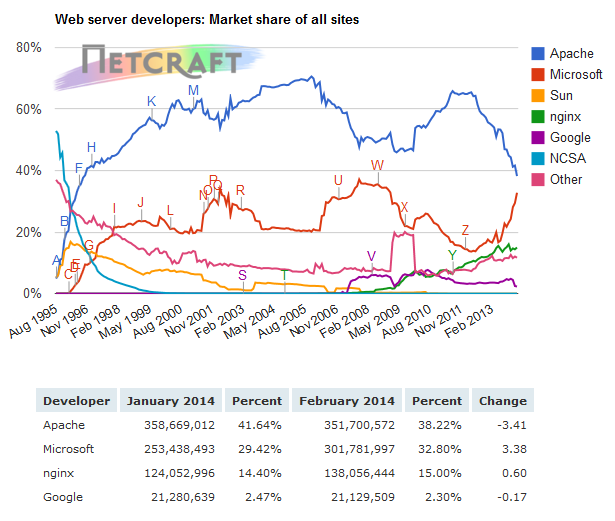The height and width of the screenshot is (521, 615).
Task: Click annotation marker V on the purple line
Action: click(372, 256)
